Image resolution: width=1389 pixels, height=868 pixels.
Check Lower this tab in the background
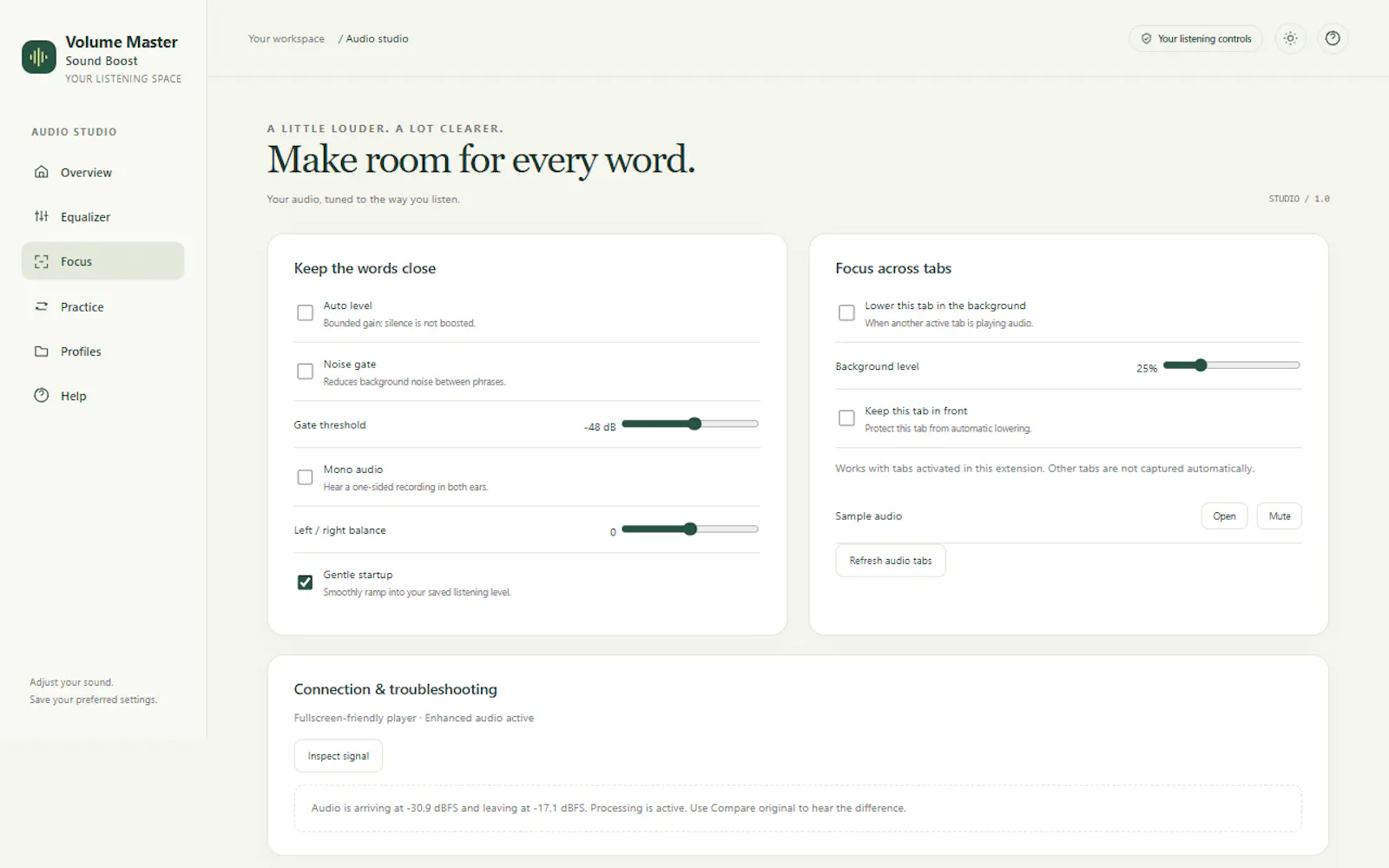coord(846,312)
